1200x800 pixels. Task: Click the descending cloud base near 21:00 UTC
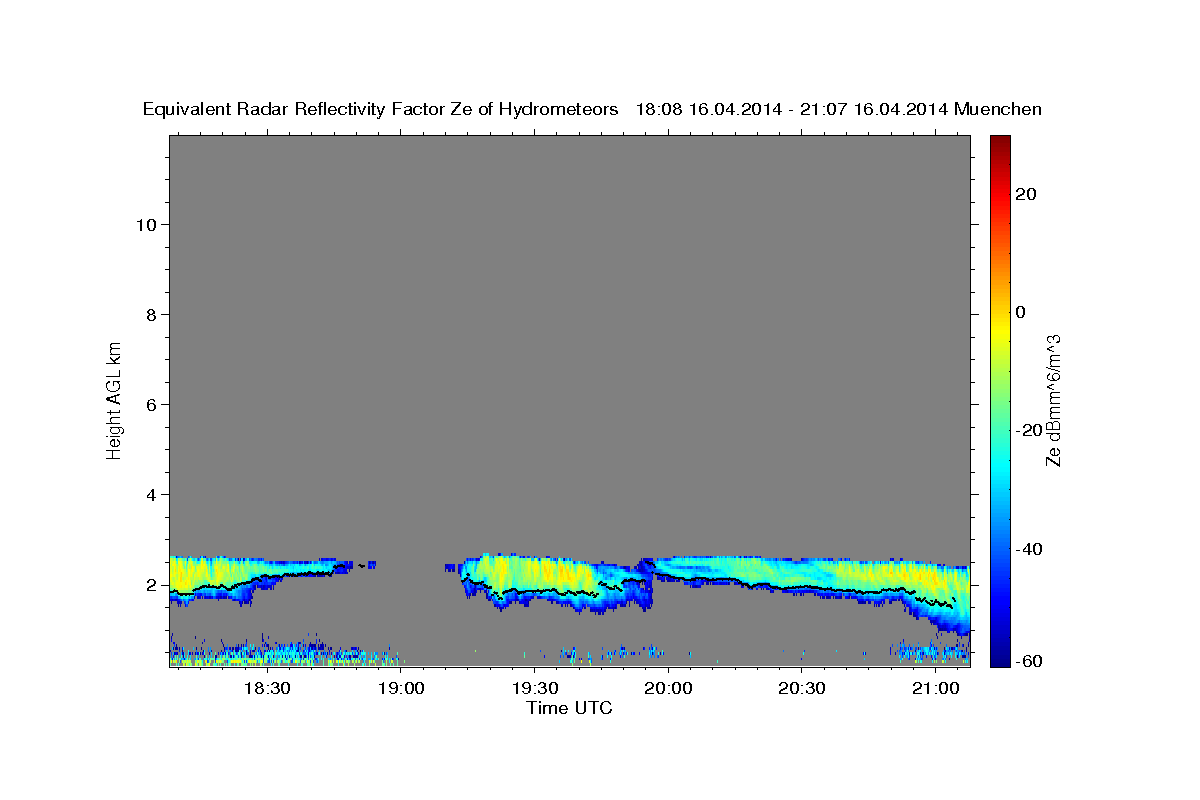[935, 605]
